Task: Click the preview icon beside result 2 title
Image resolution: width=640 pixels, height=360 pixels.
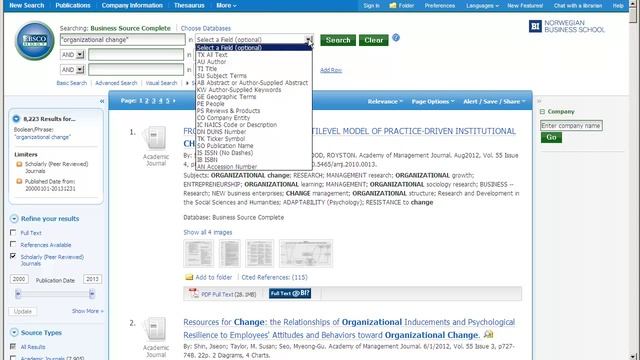Action: coord(488,335)
